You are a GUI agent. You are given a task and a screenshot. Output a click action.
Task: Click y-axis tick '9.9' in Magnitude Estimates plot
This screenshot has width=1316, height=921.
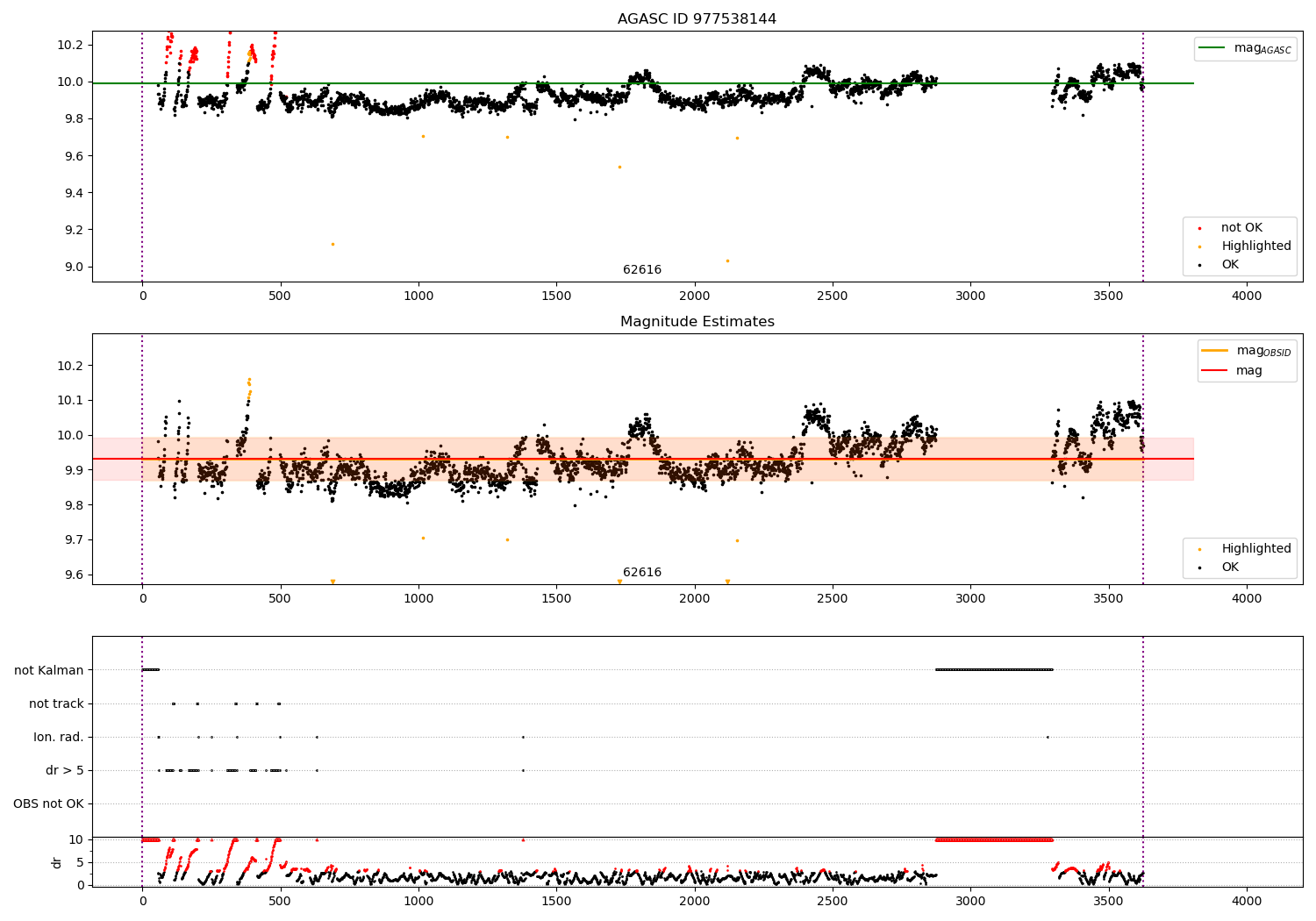click(74, 469)
